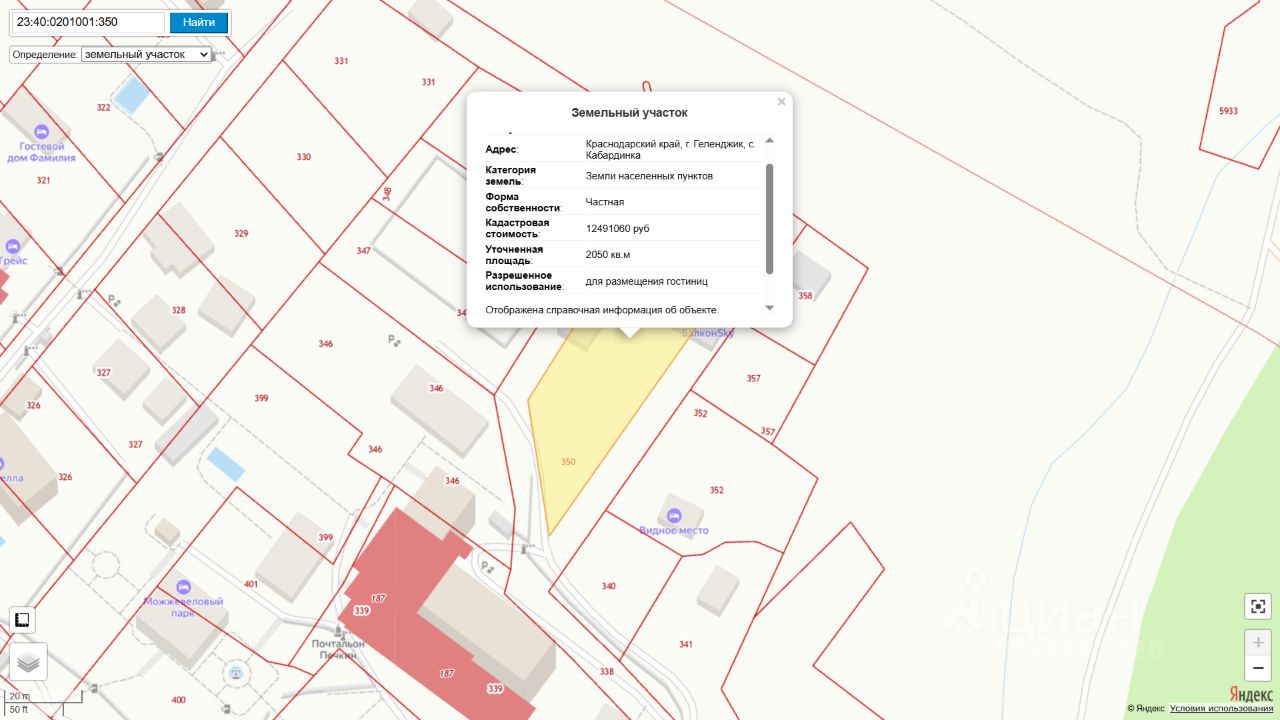Click the 20 m scale bar label
Viewport: 1280px width, 720px height.
point(20,696)
